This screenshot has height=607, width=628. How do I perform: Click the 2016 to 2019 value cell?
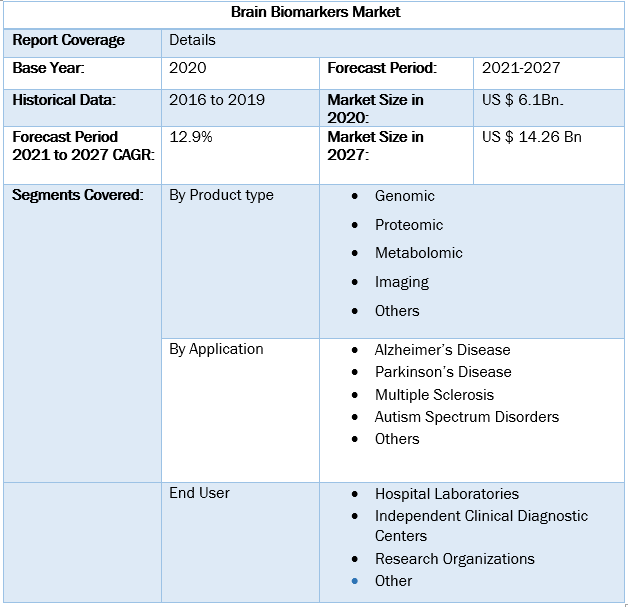click(215, 100)
